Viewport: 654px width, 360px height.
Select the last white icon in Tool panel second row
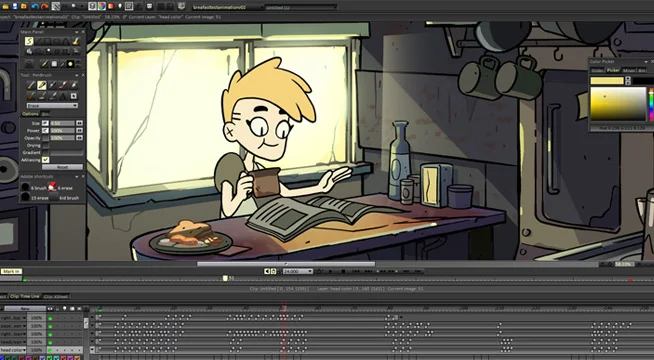(x=74, y=96)
